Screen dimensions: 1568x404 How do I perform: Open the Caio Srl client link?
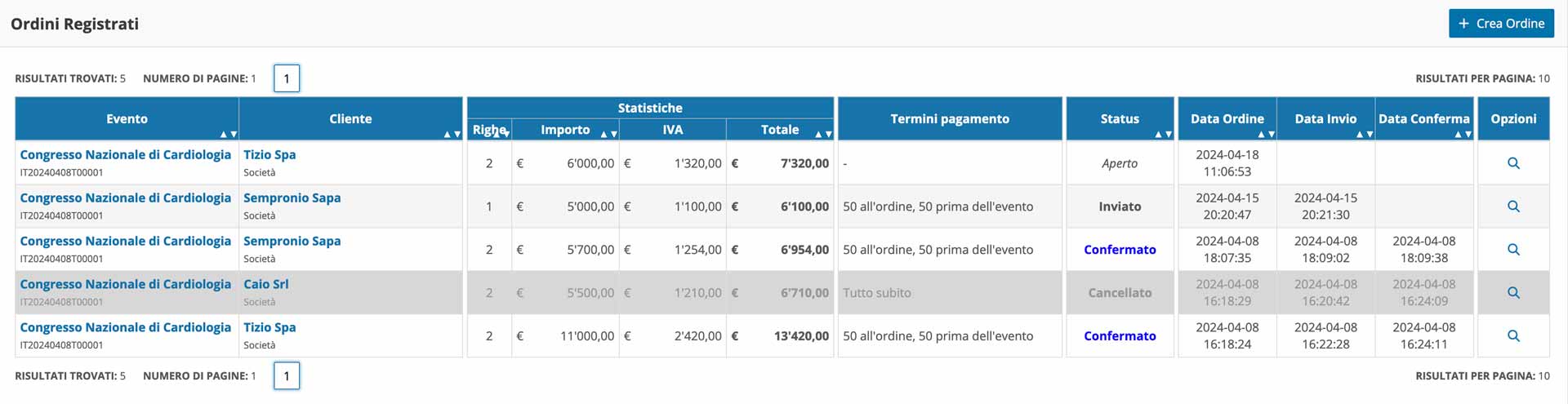tap(266, 284)
